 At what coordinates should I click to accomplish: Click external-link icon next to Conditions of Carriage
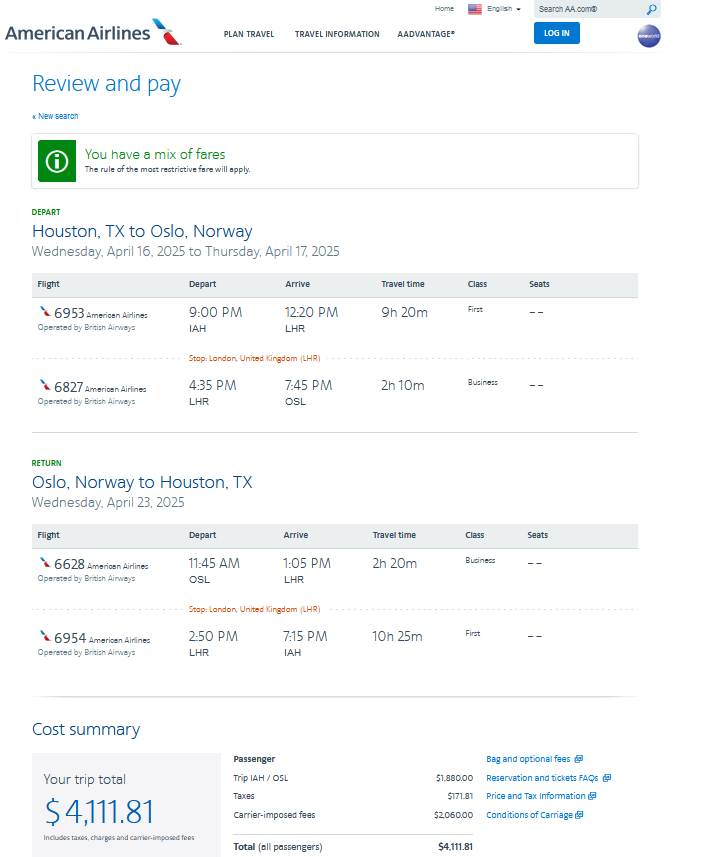tap(579, 814)
